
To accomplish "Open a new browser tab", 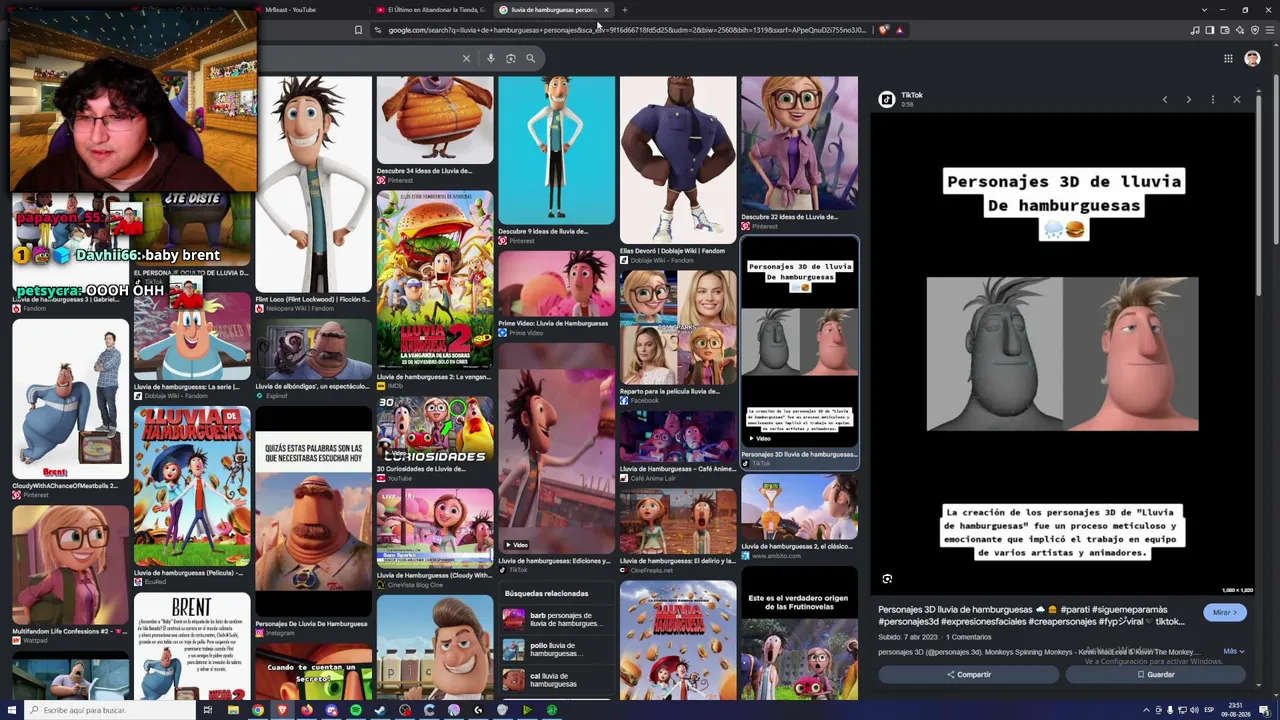I will tap(624, 10).
